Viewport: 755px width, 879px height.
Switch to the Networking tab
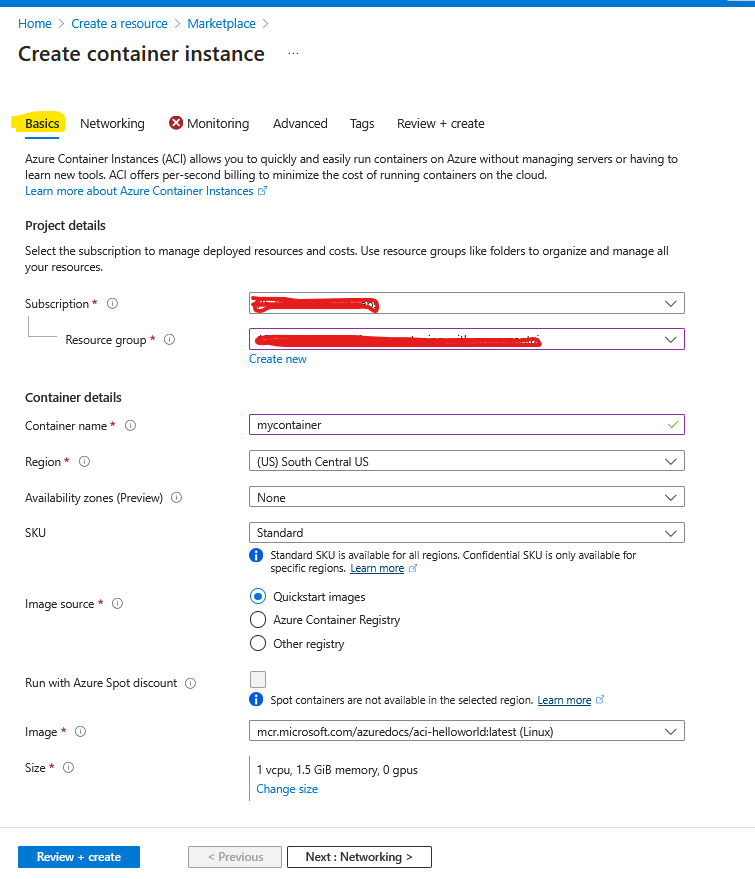112,123
